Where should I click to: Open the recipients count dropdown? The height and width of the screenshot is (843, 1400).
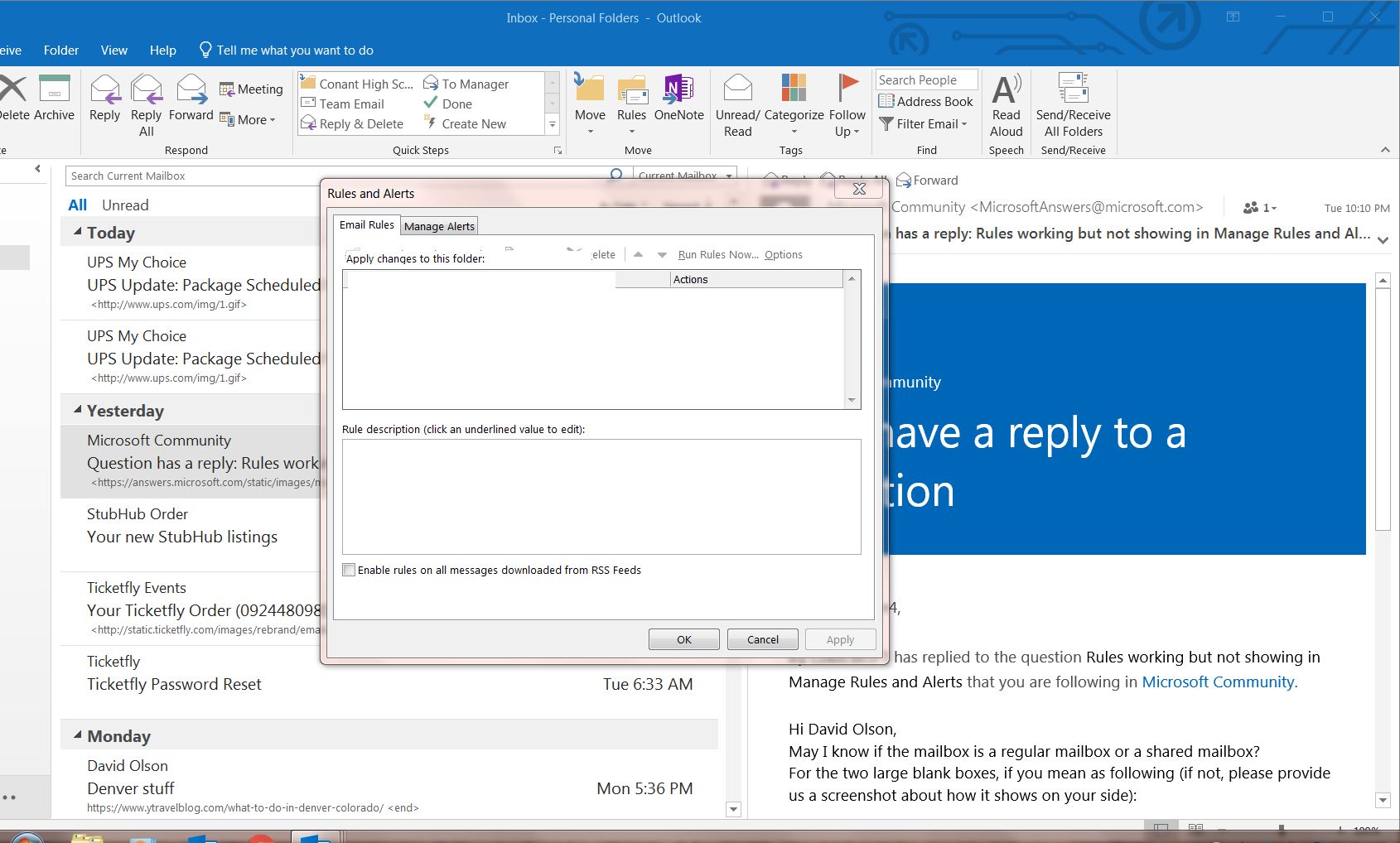tap(1260, 208)
